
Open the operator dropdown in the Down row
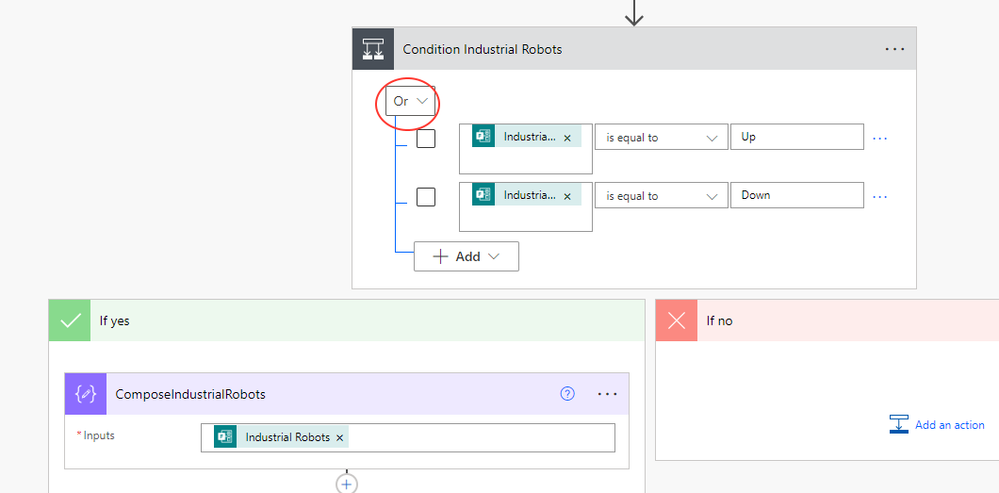[x=661, y=196]
